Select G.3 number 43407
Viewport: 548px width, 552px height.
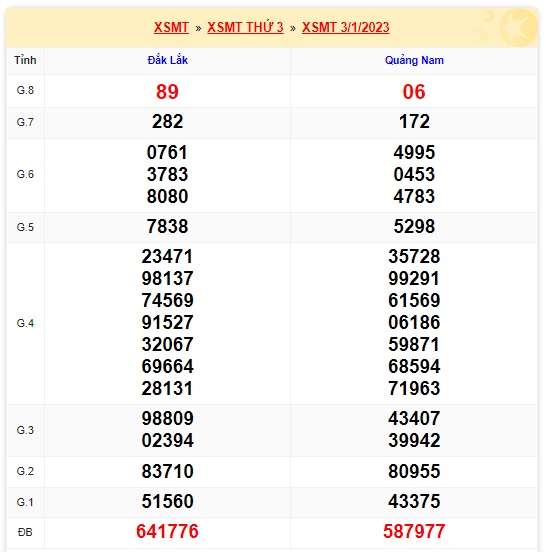pyautogui.click(x=414, y=418)
